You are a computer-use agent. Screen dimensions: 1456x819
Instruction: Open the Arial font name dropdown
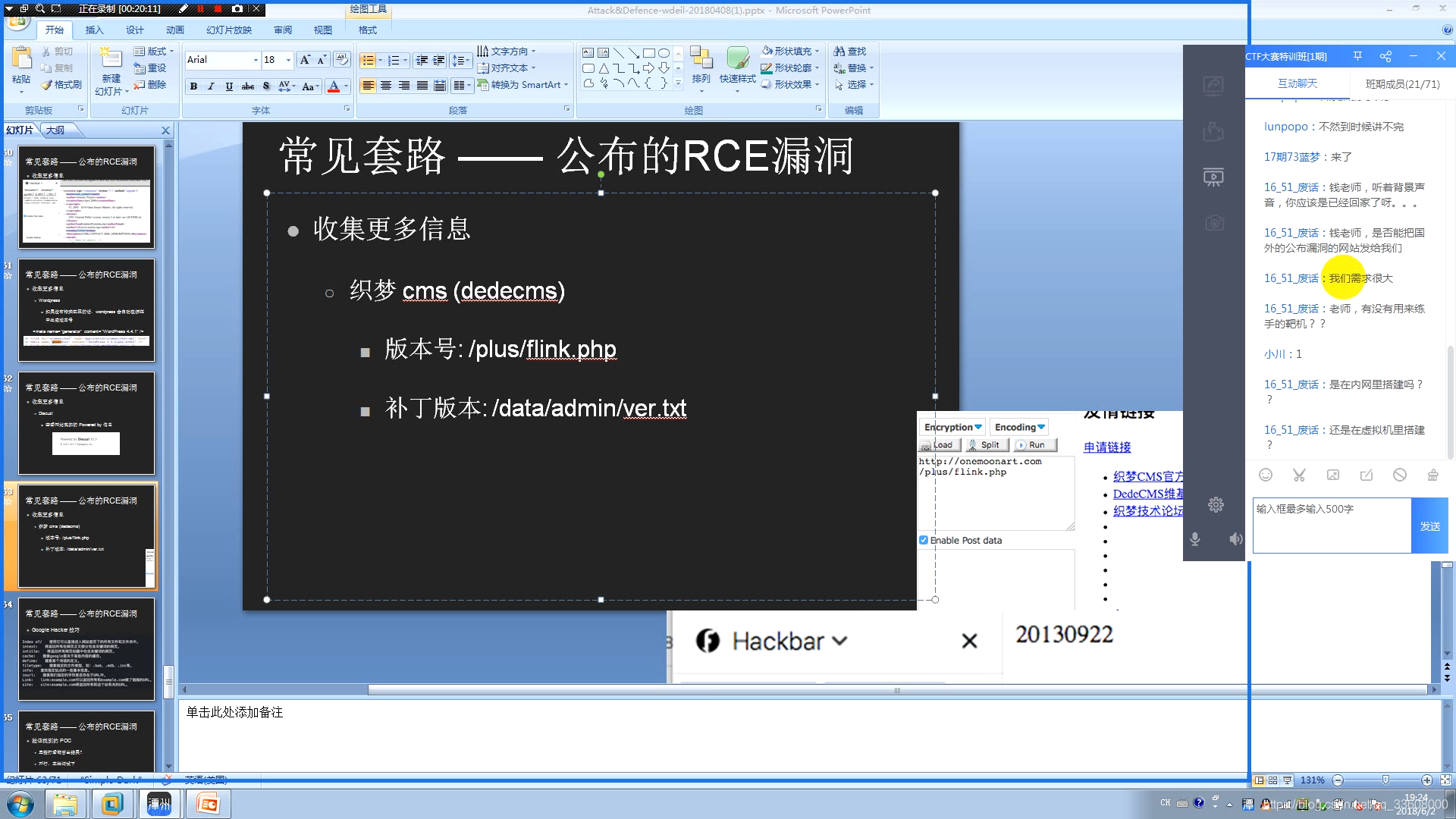coord(256,60)
